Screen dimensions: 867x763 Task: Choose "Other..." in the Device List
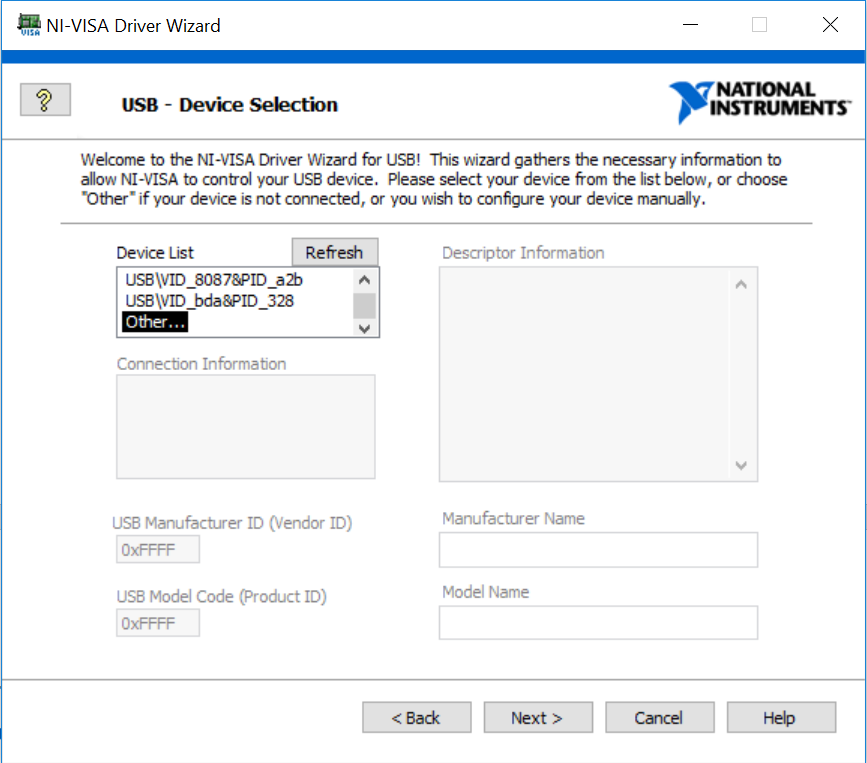coord(156,322)
